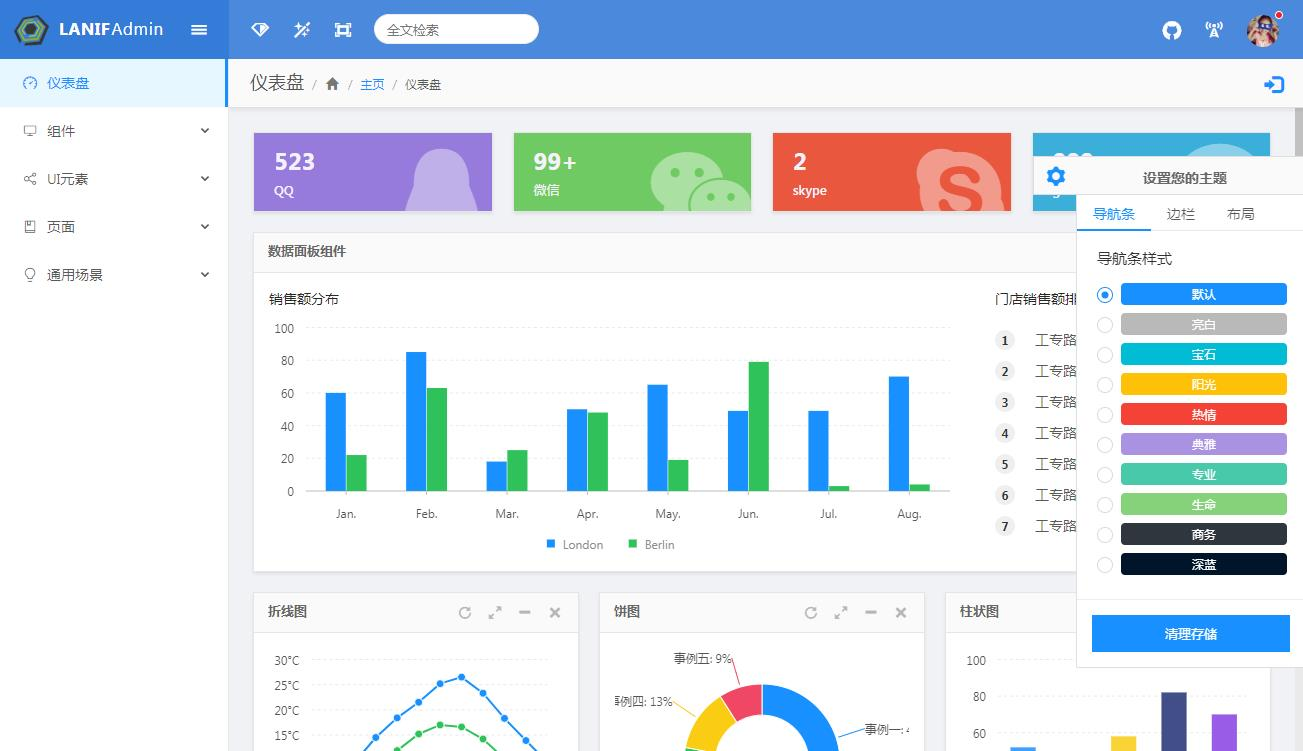Click the LANIF Admin logo icon
This screenshot has height=751, width=1303.
31,30
